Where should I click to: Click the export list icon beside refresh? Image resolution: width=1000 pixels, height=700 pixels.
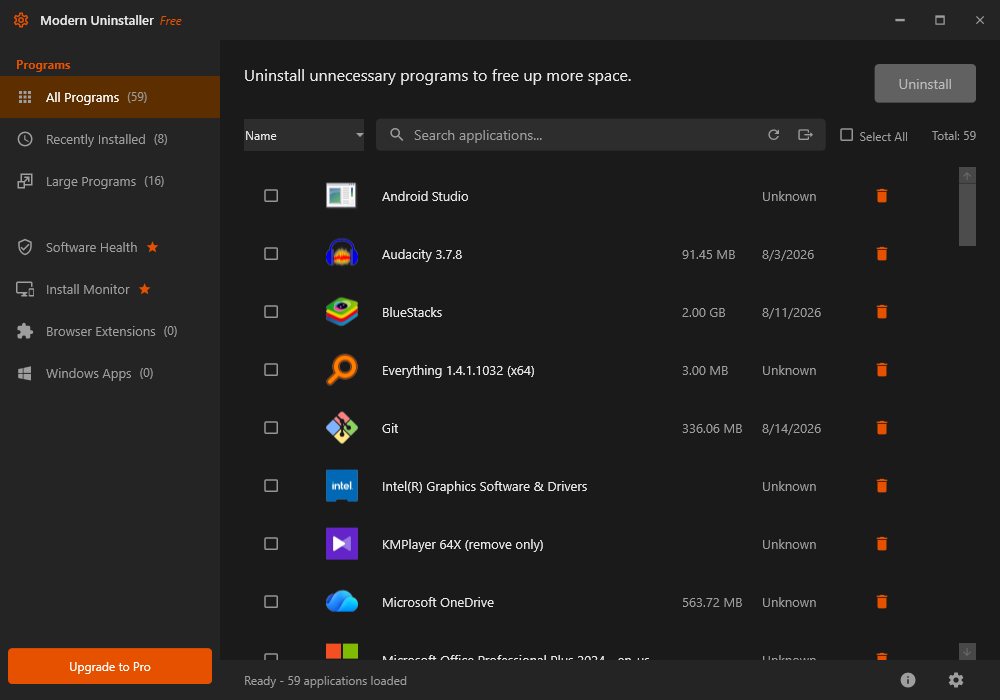click(x=805, y=135)
